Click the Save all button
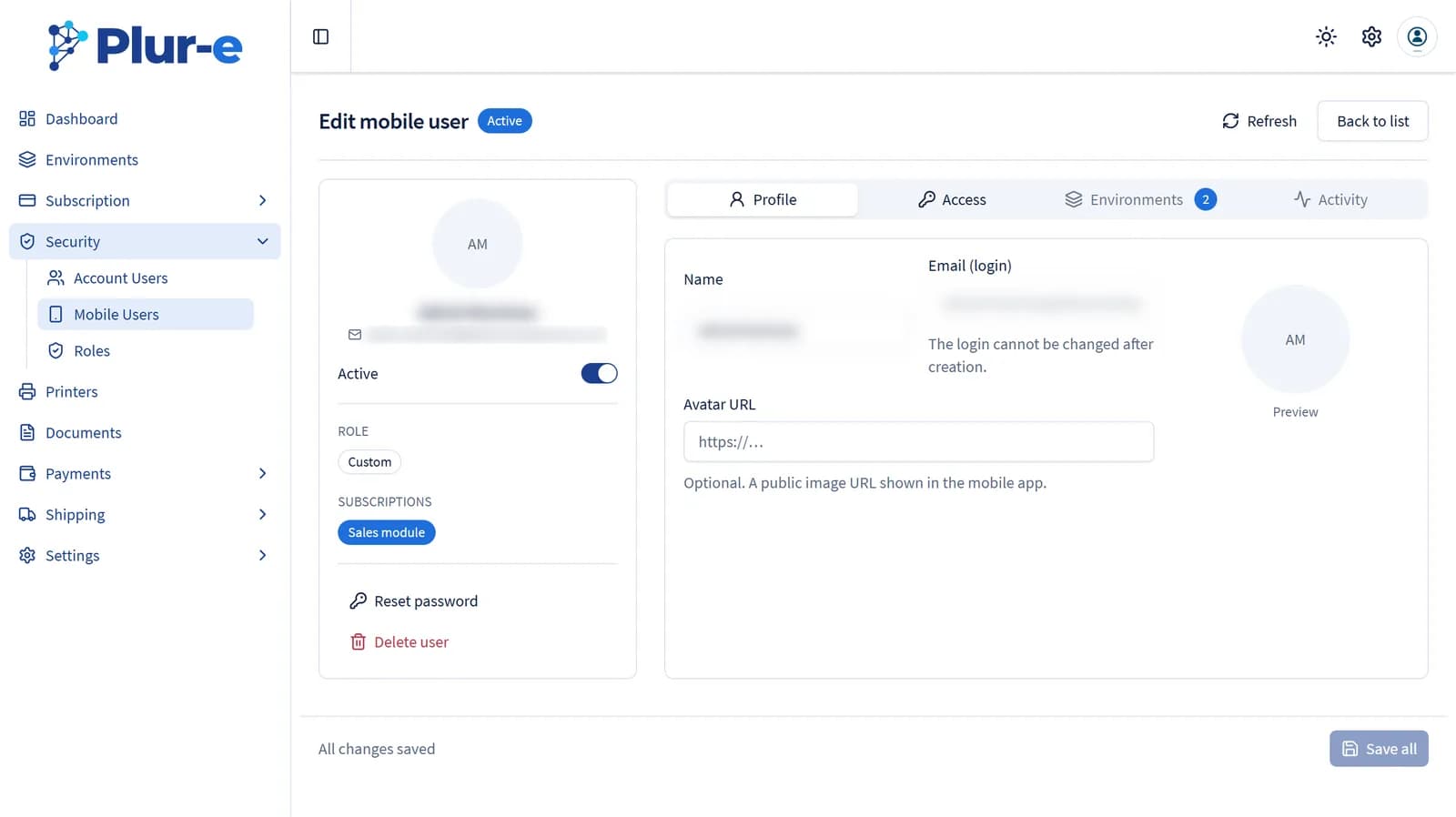The height and width of the screenshot is (817, 1456). point(1379,748)
